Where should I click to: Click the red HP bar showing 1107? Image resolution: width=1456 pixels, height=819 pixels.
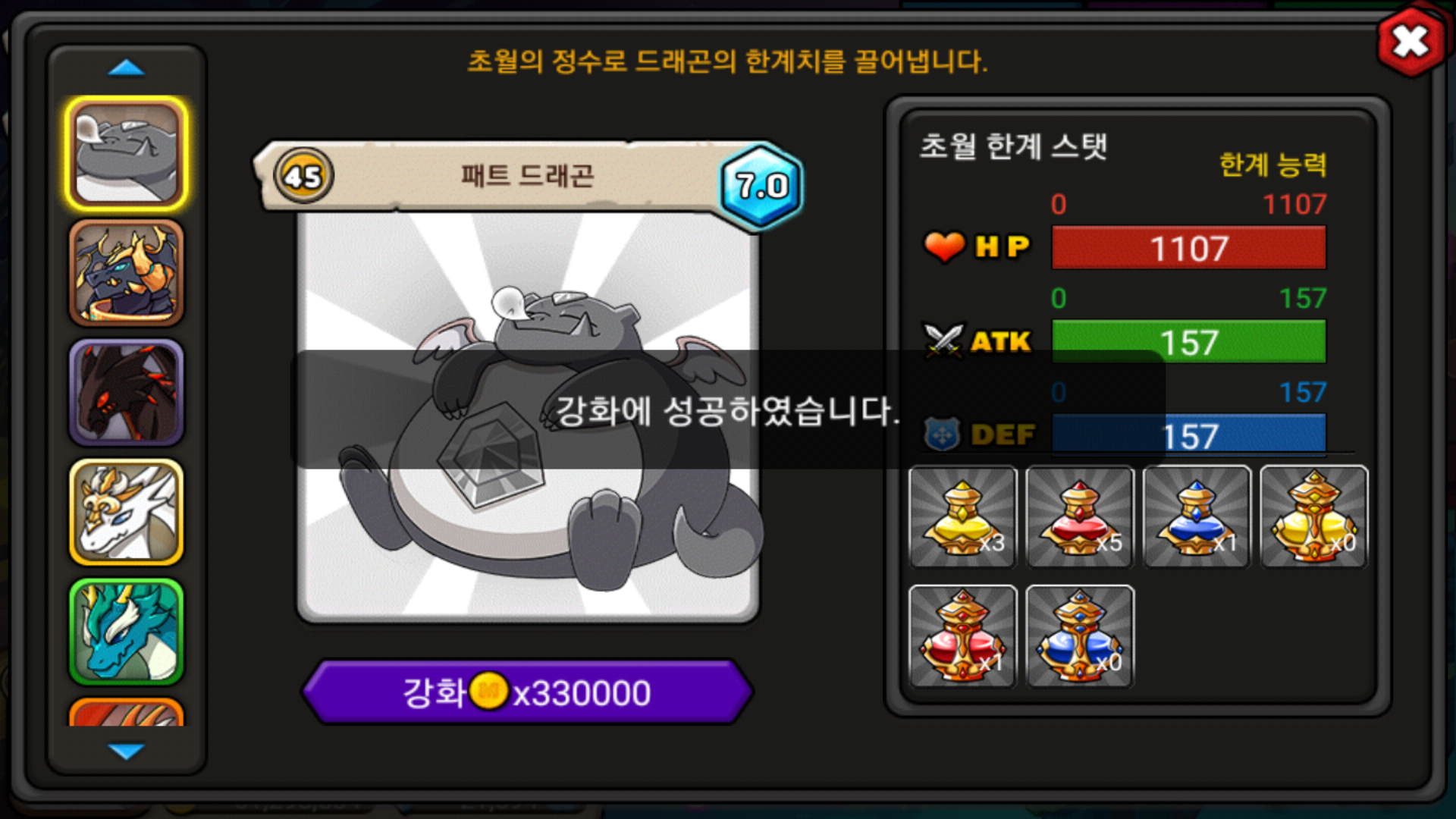coord(1189,248)
